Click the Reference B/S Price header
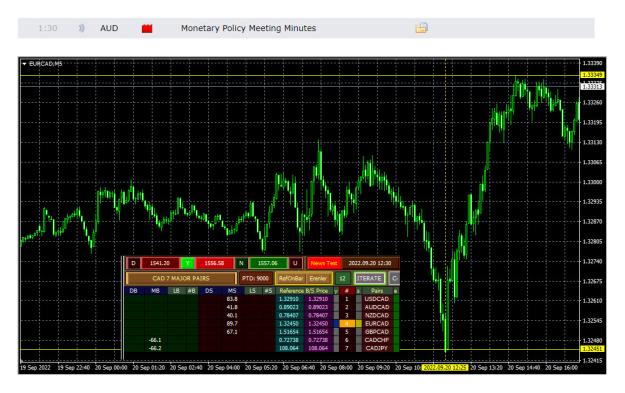This screenshot has height=393, width=625. click(x=304, y=291)
